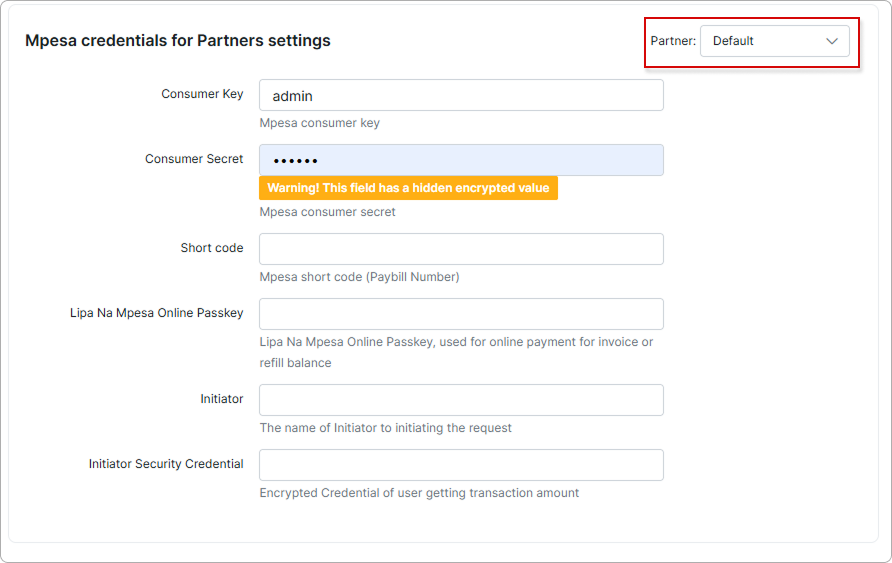This screenshot has height=563, width=892.
Task: Open the Partner dropdown showing Default
Action: point(774,41)
